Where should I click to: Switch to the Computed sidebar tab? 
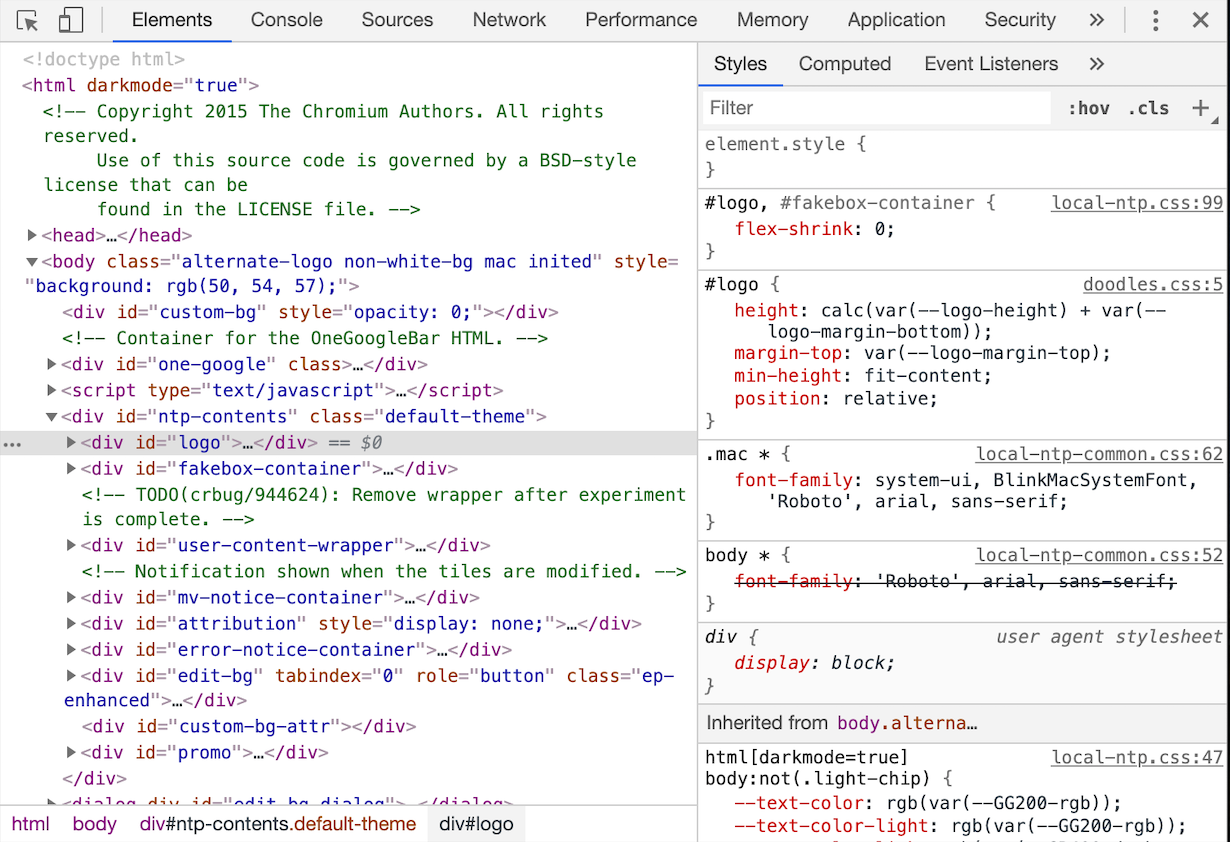tap(845, 64)
